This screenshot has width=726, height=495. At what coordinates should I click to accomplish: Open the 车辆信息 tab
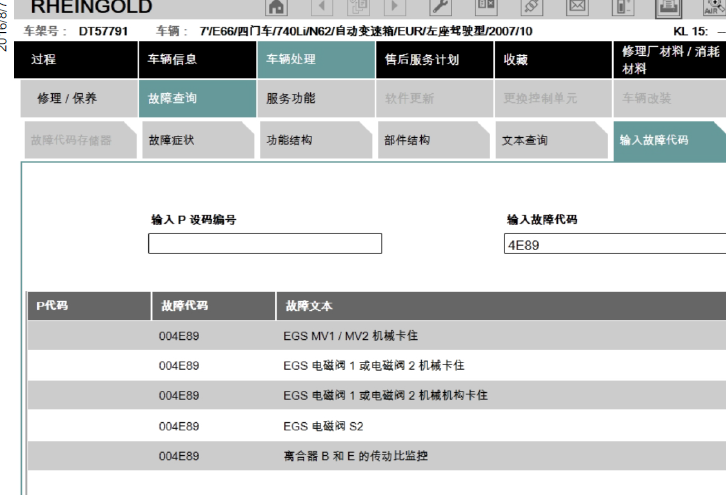[x=197, y=59]
